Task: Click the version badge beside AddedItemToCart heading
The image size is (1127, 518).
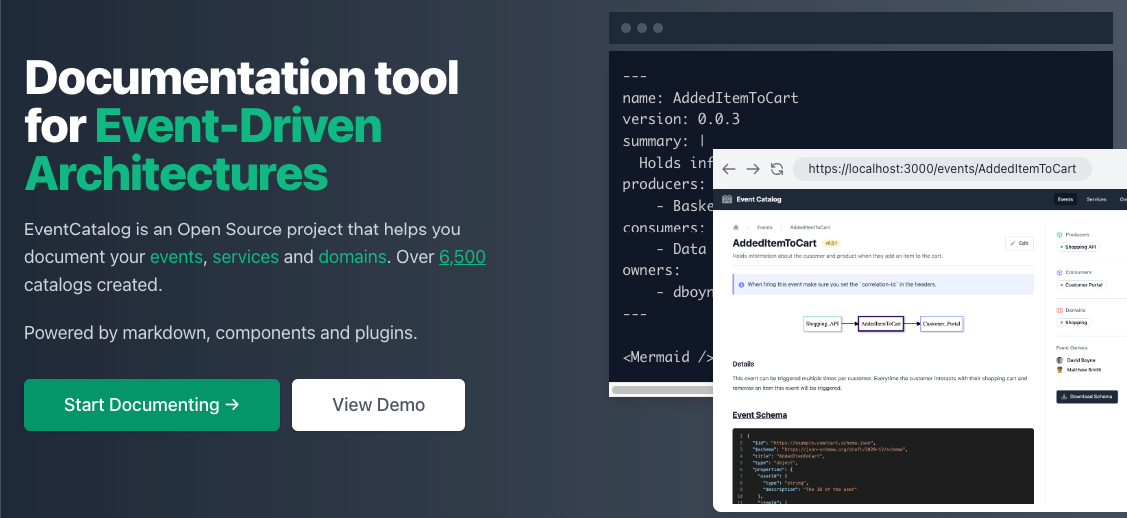Action: point(831,243)
